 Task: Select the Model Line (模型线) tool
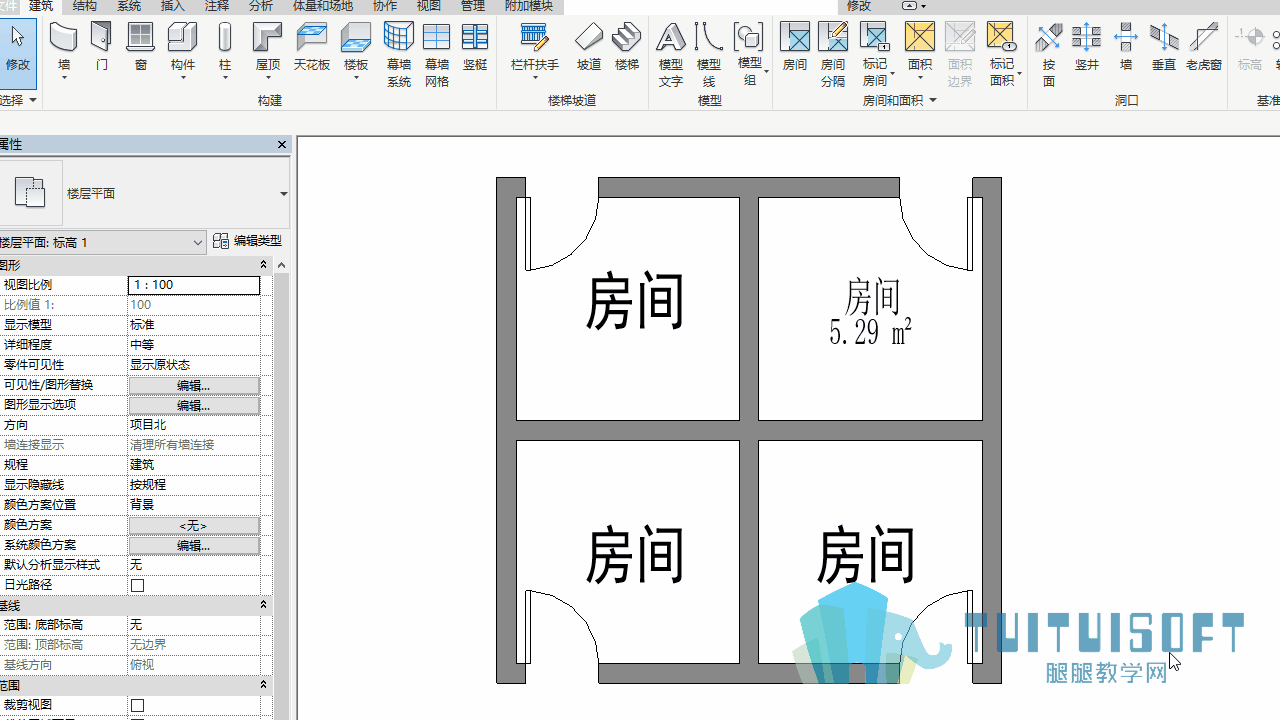pos(709,54)
